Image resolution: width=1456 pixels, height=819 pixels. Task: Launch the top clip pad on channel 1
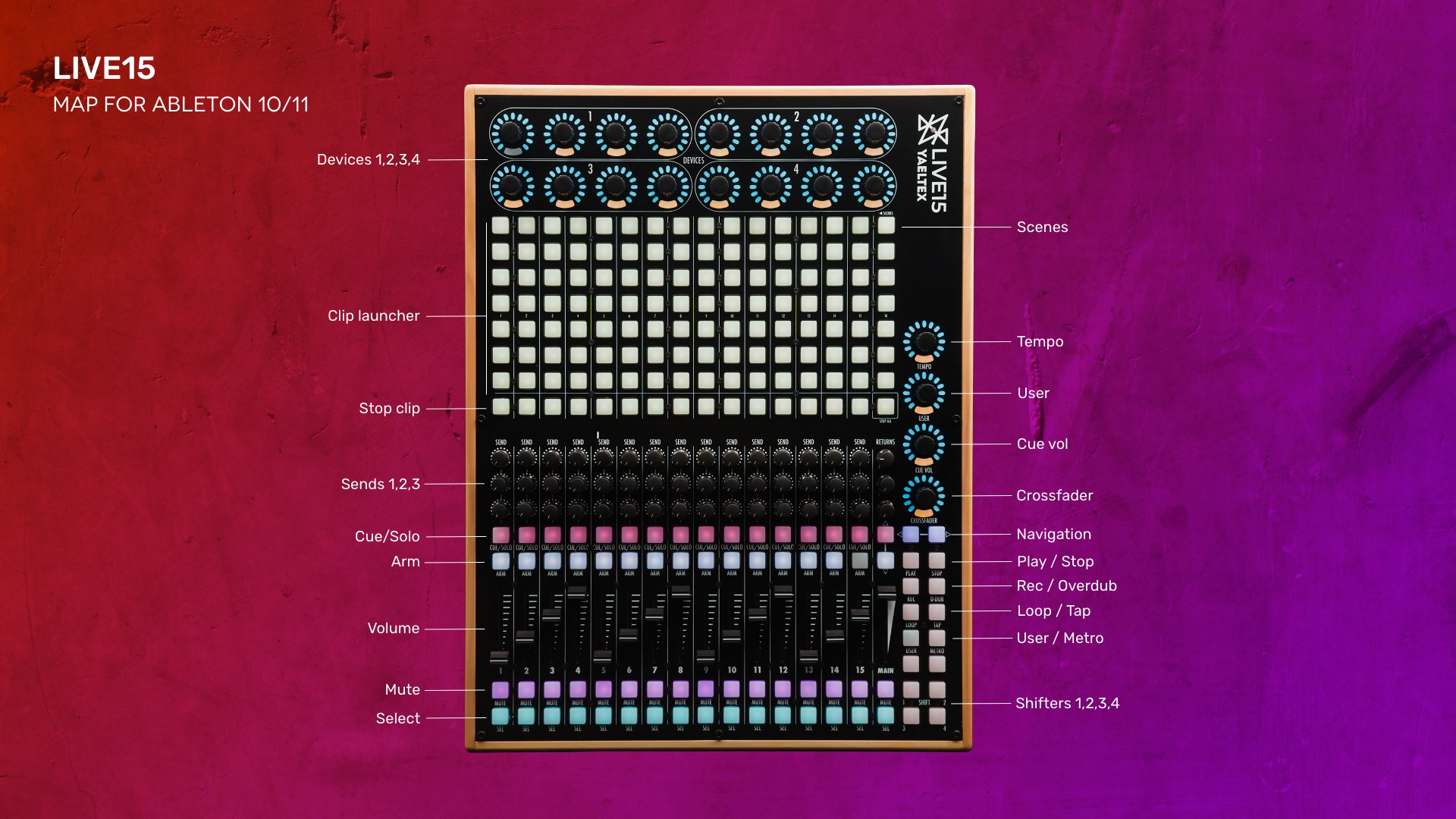click(x=500, y=225)
